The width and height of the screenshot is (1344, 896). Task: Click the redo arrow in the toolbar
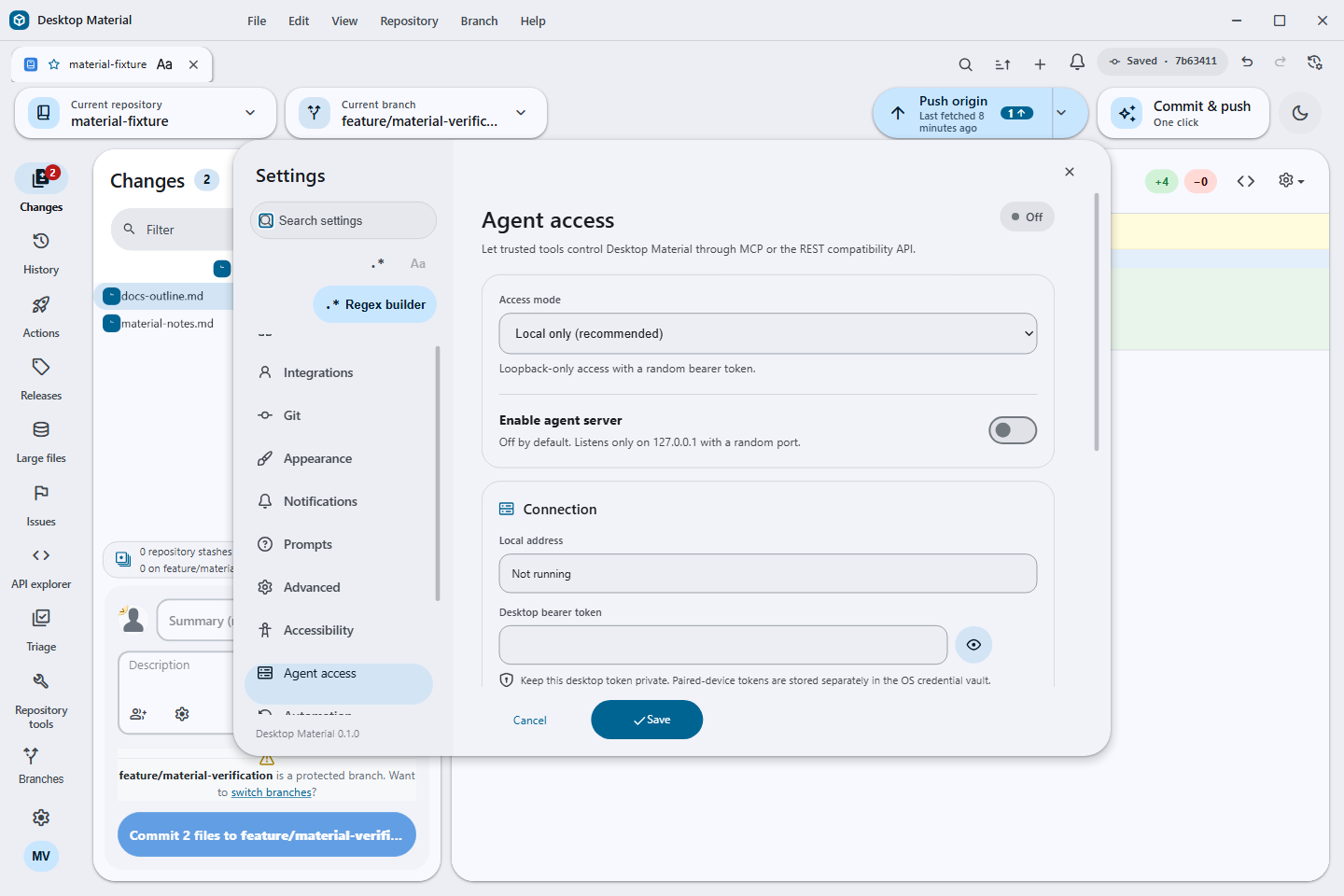[1281, 62]
